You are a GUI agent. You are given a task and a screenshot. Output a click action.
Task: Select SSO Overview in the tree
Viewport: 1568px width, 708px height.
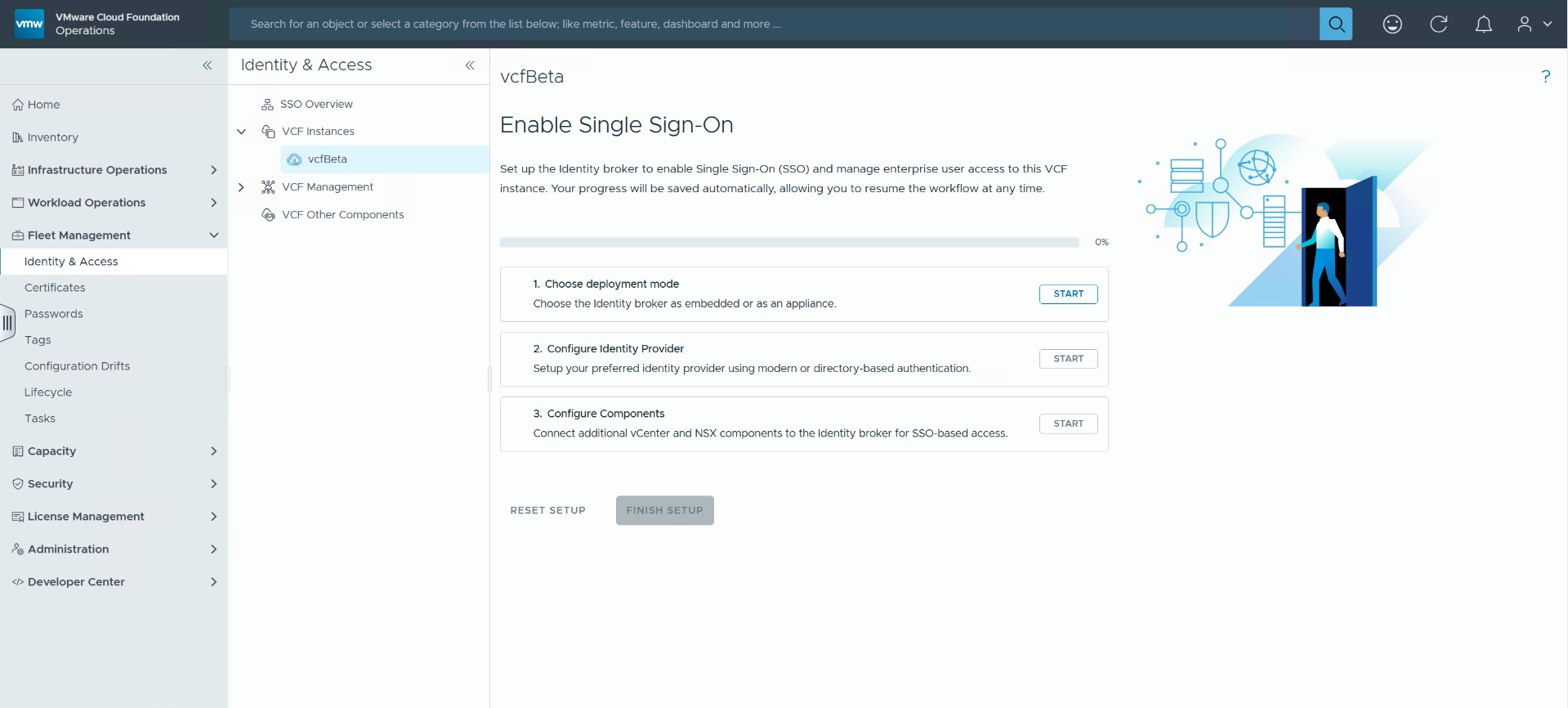[x=316, y=104]
